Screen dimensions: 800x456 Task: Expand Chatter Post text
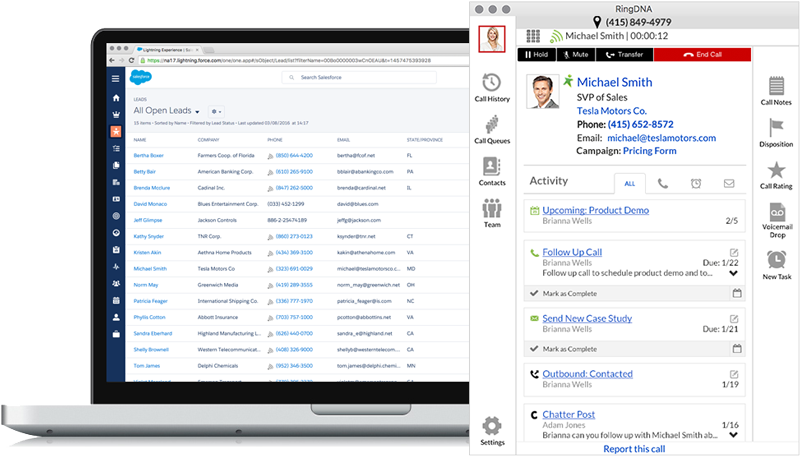[733, 435]
